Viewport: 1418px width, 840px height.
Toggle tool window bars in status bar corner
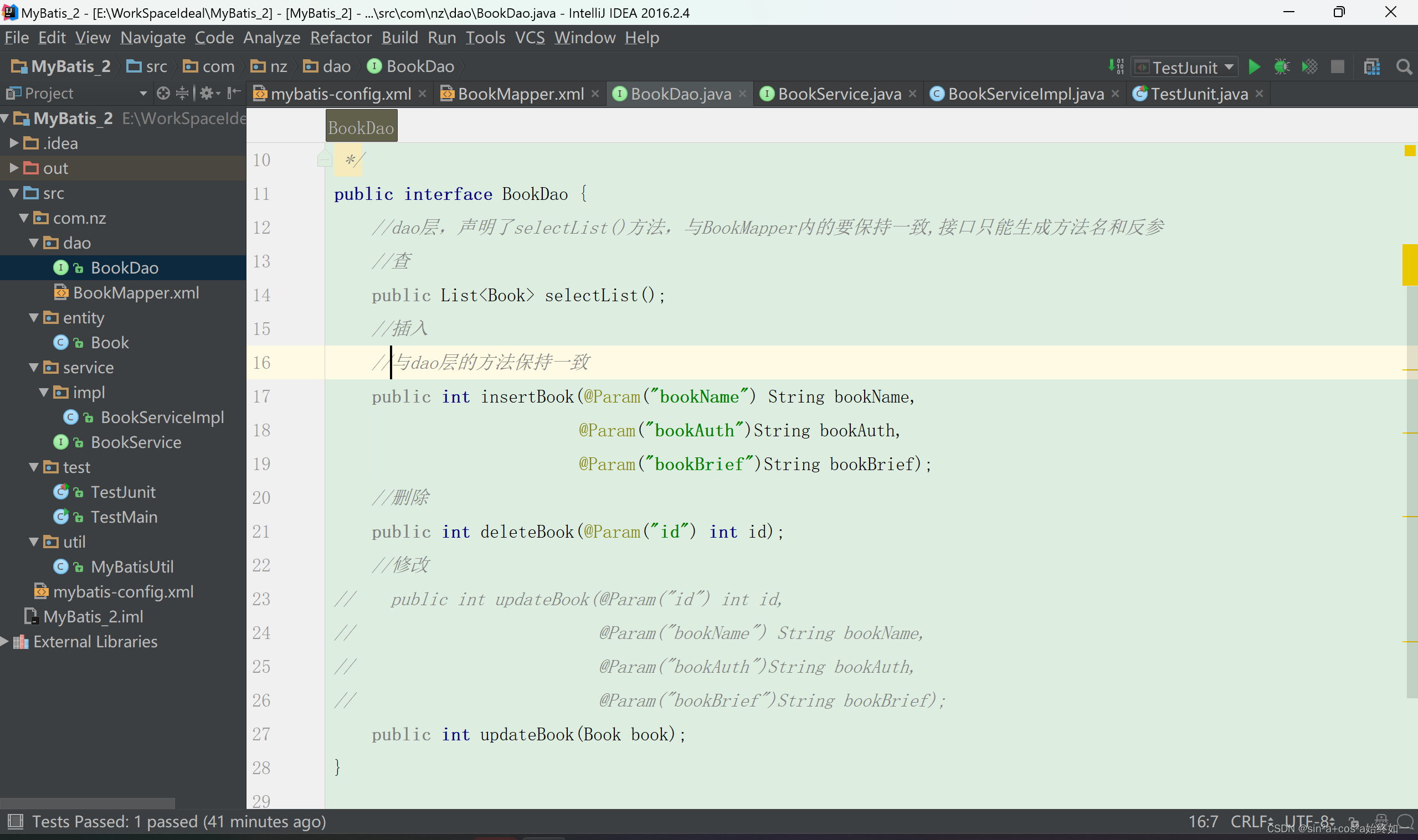click(x=16, y=821)
